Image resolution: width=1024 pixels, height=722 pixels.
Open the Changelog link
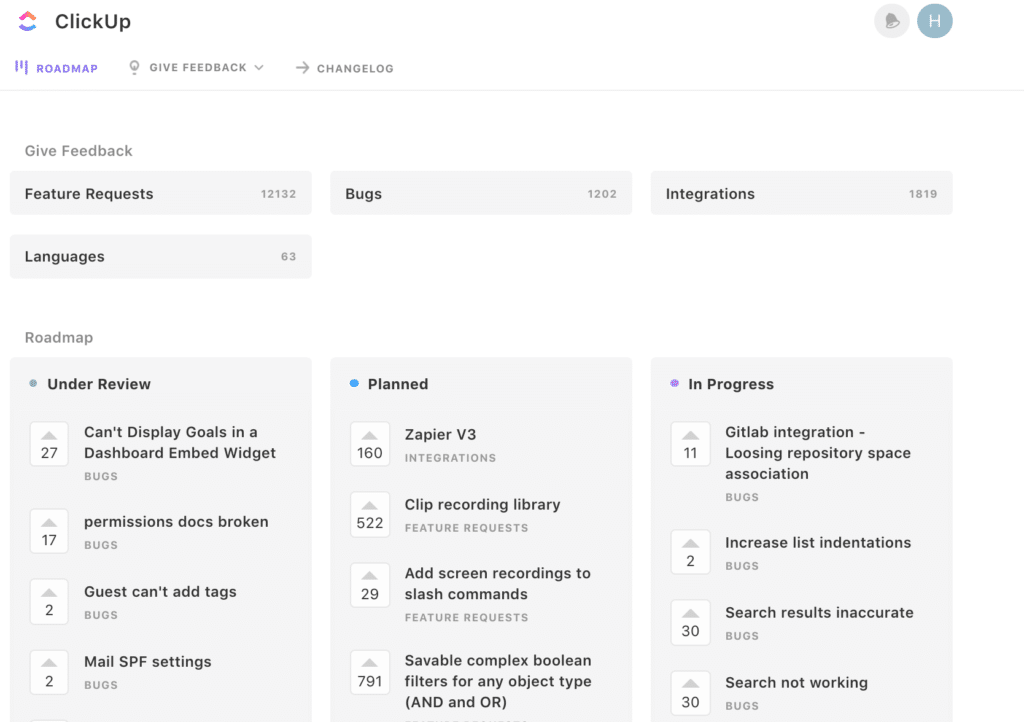point(345,68)
